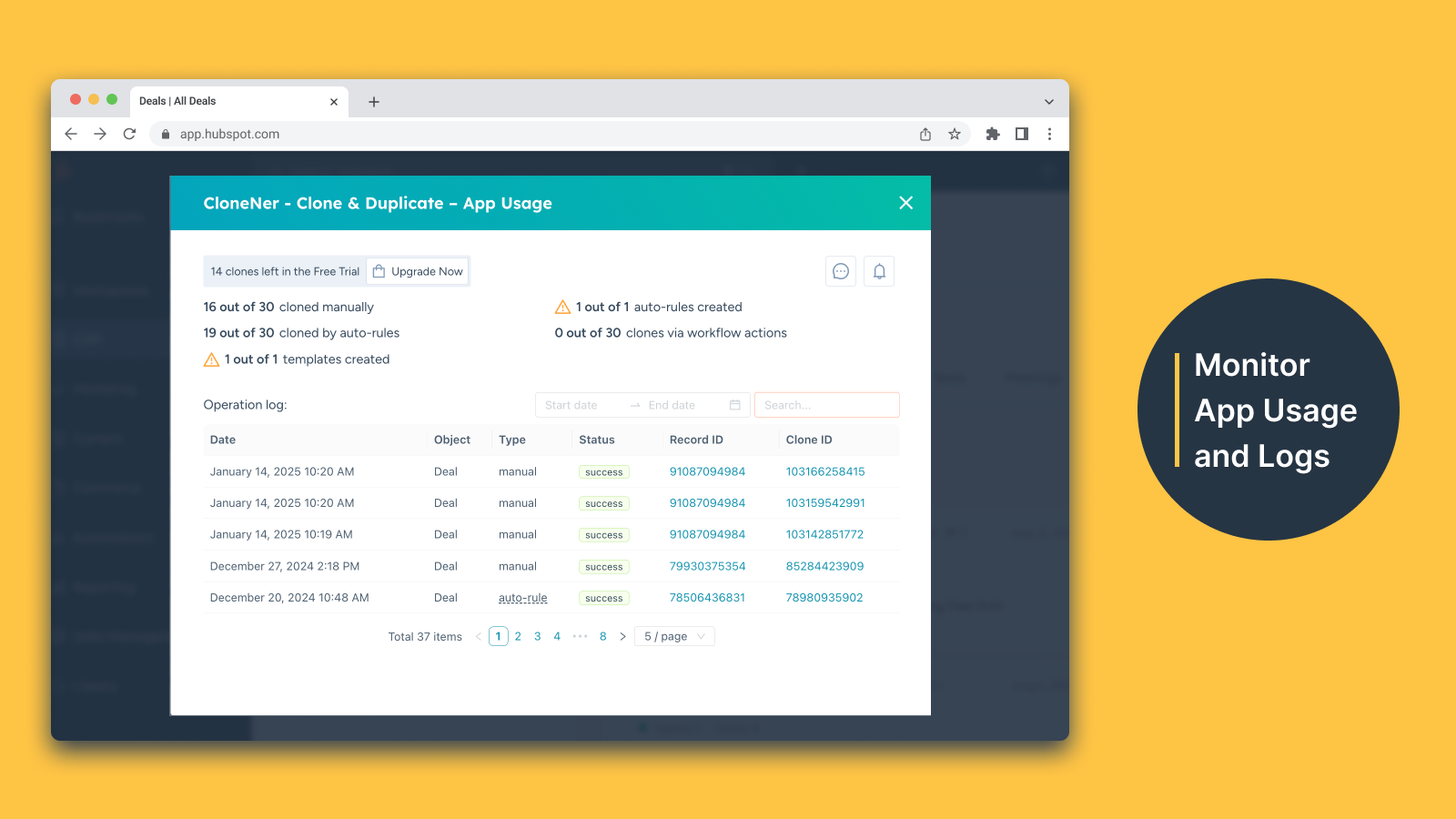This screenshot has width=1456, height=819.
Task: Open Record ID in 103166258415 clone row
Action: (707, 471)
